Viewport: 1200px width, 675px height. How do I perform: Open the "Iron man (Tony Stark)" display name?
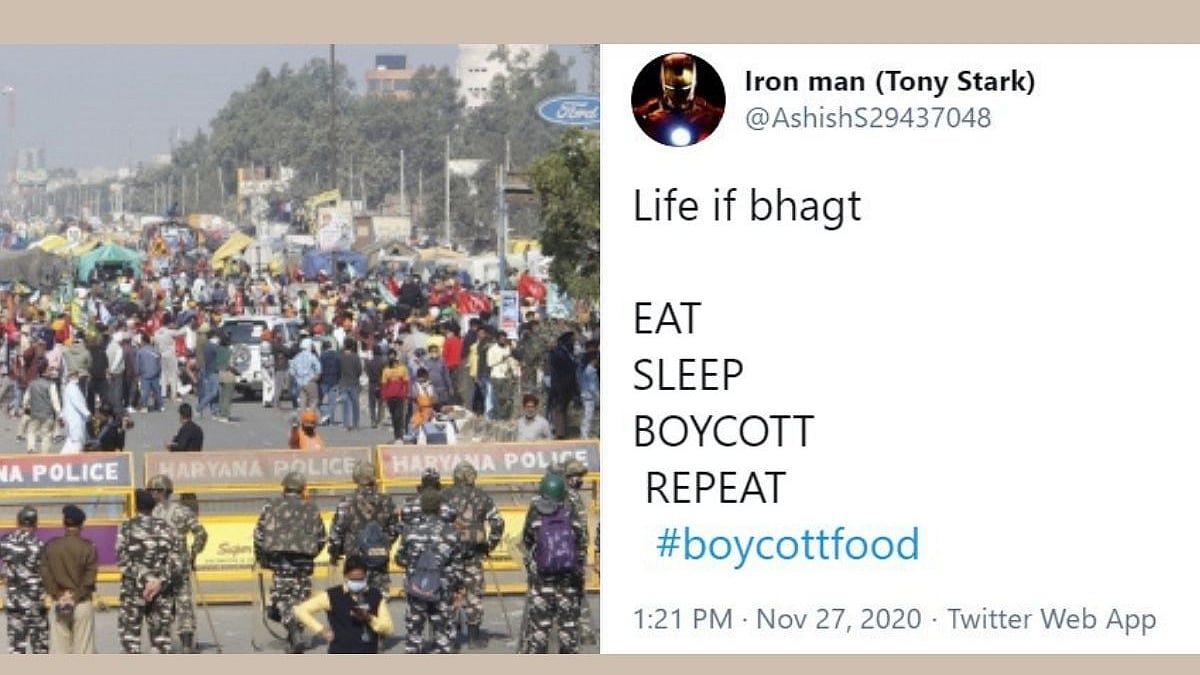pos(889,82)
